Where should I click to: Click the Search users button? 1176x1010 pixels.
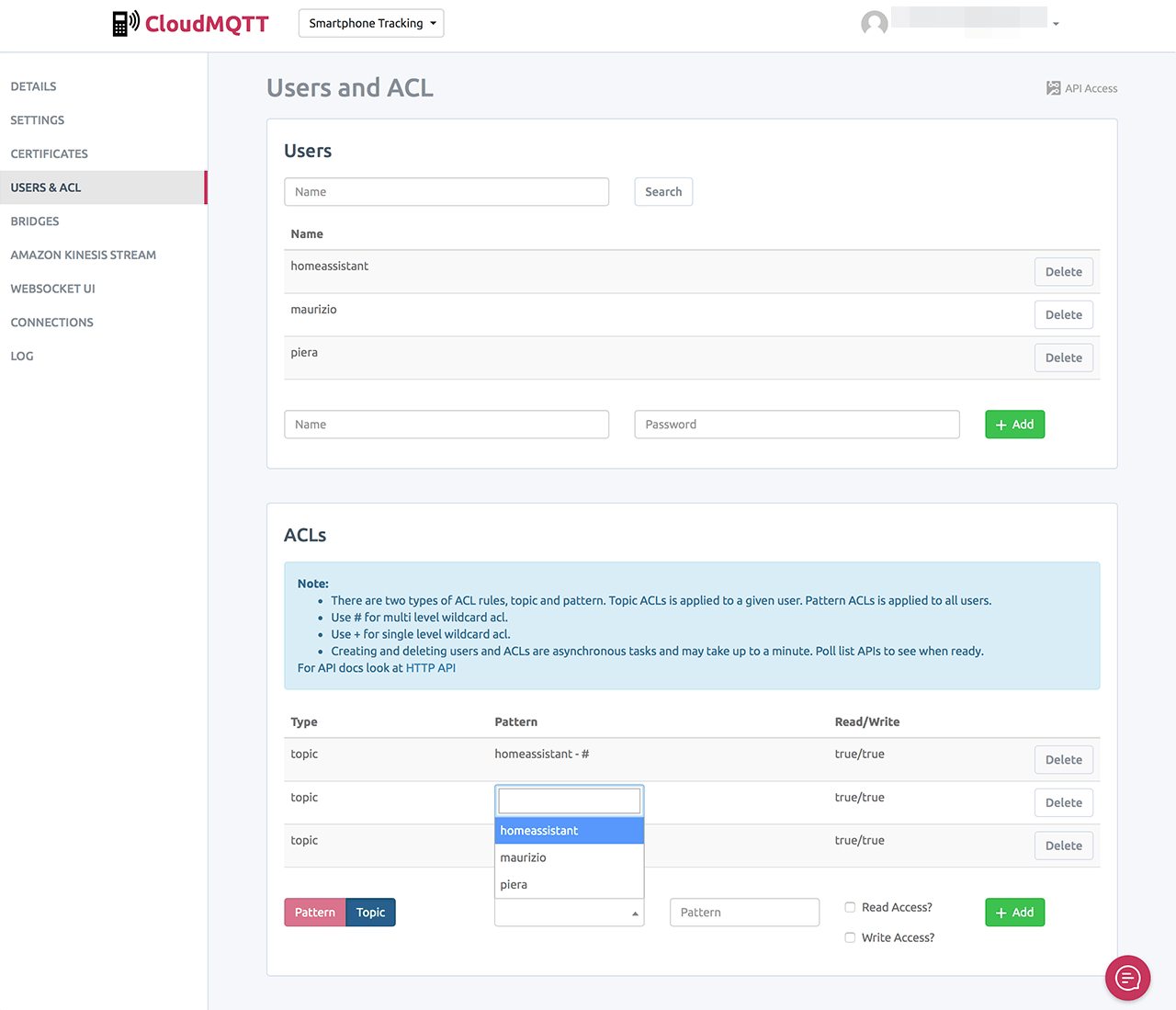click(x=663, y=192)
